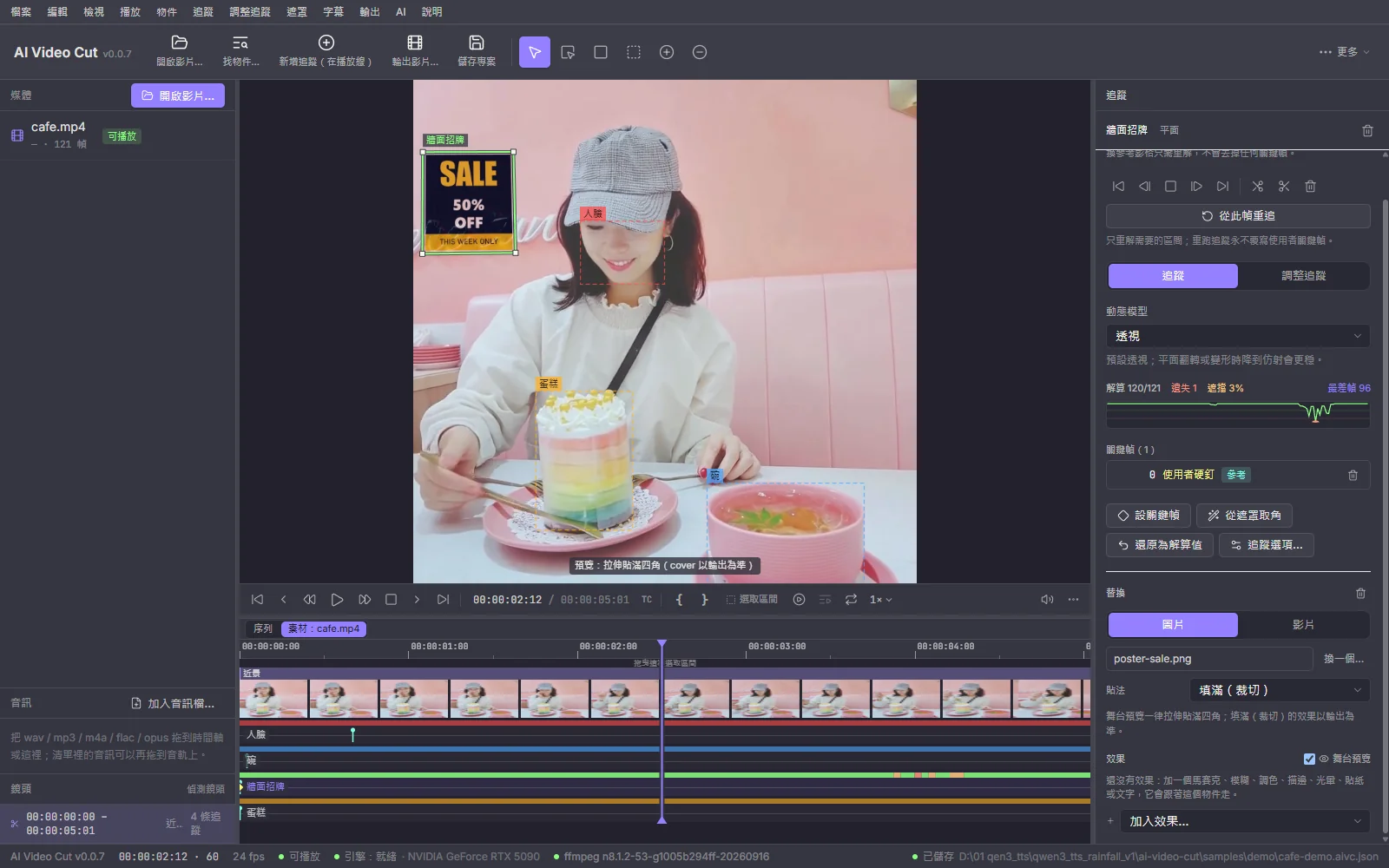The image size is (1389, 868).
Task: Open the 動態模型 透視 dropdown
Action: point(1238,336)
